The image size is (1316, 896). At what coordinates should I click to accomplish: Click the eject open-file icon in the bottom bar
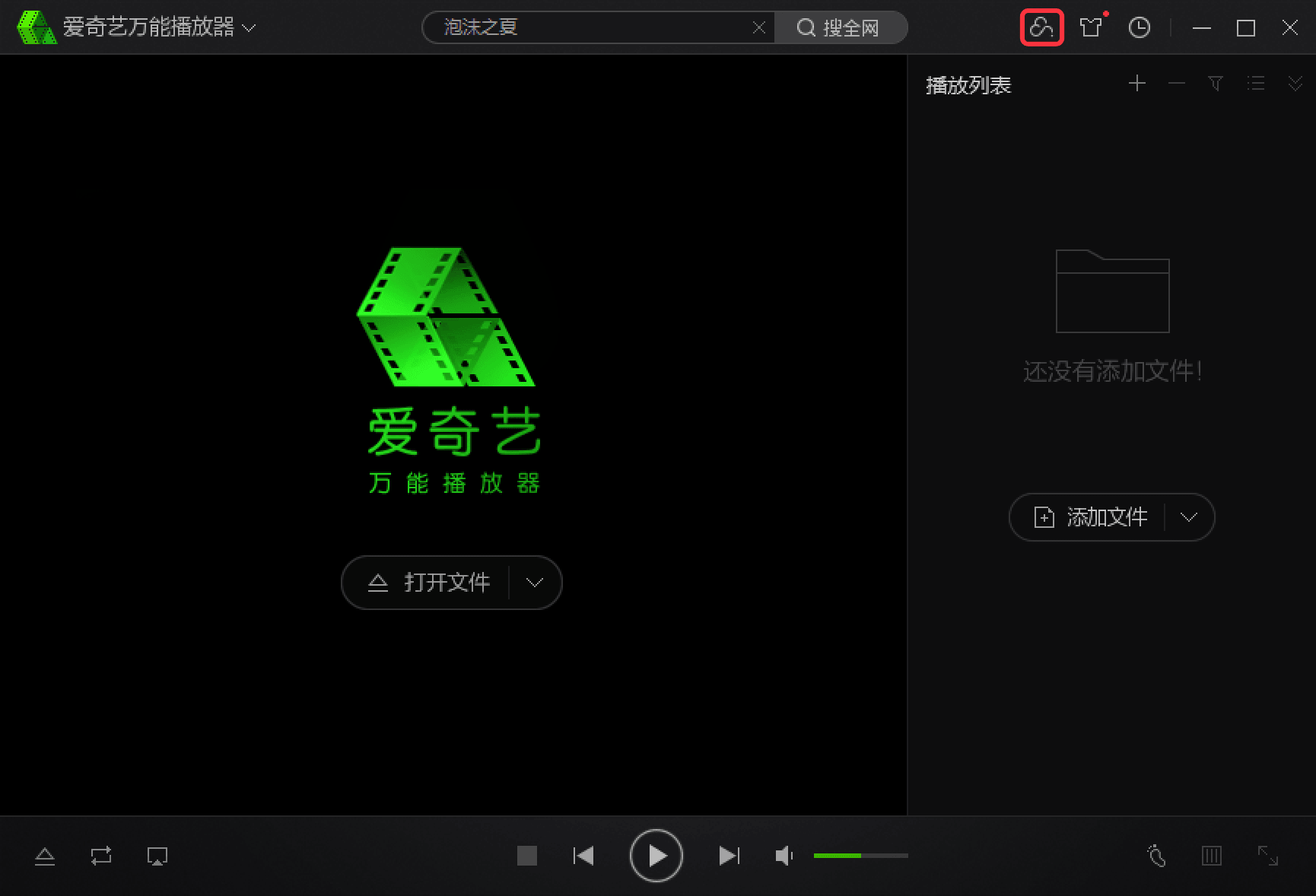[45, 856]
